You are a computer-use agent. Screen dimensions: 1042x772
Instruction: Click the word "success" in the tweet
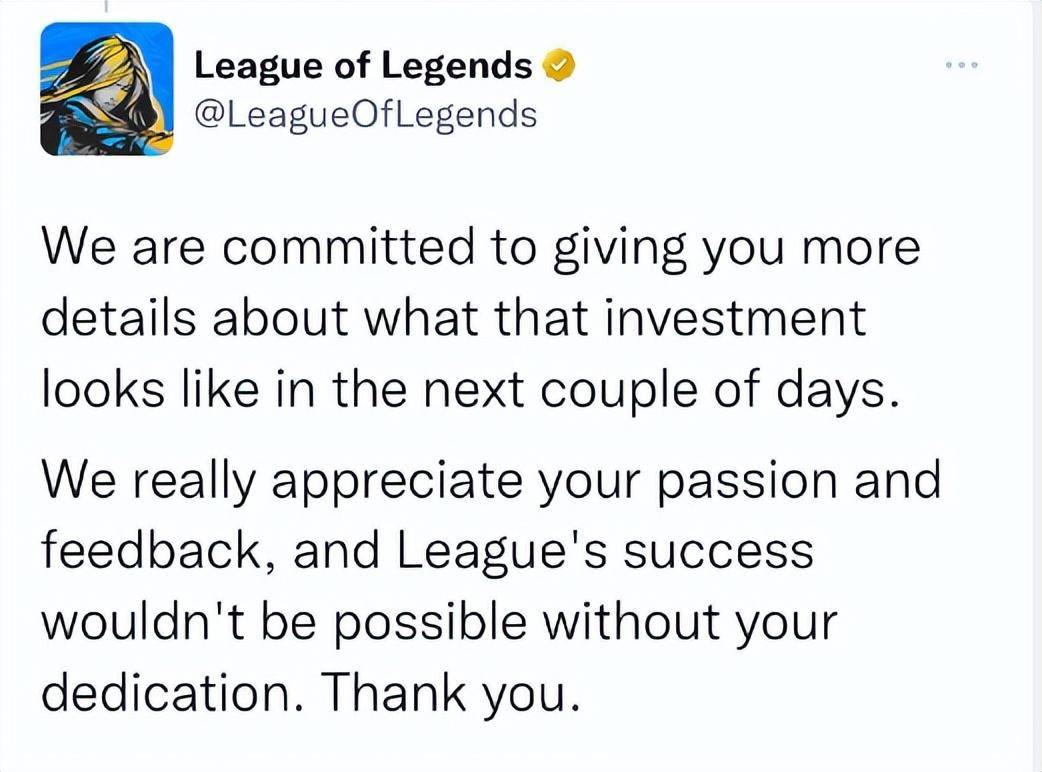[x=718, y=553]
